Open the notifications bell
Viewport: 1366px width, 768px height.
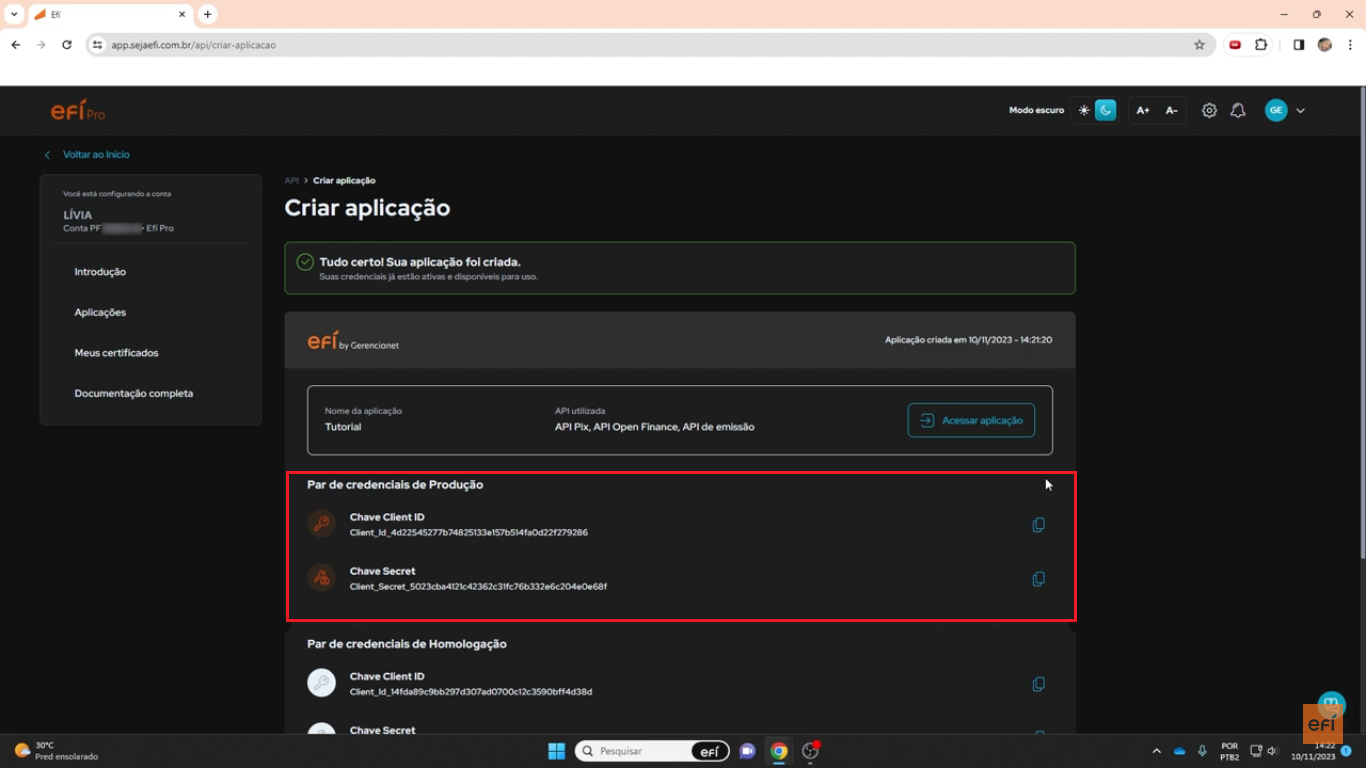coord(1238,110)
